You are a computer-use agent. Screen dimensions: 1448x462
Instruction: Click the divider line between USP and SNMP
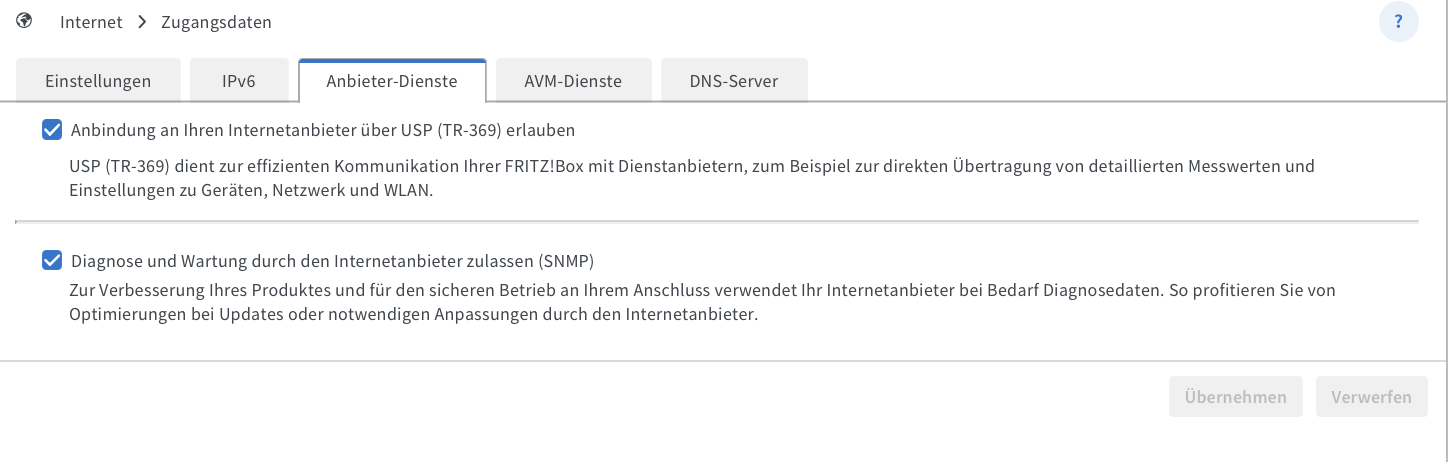click(716, 220)
